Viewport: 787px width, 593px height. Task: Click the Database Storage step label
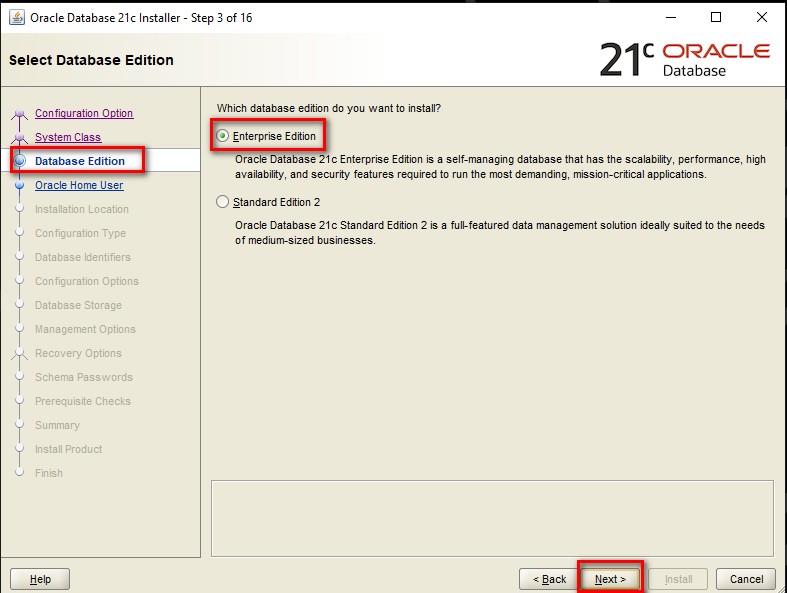(x=78, y=305)
